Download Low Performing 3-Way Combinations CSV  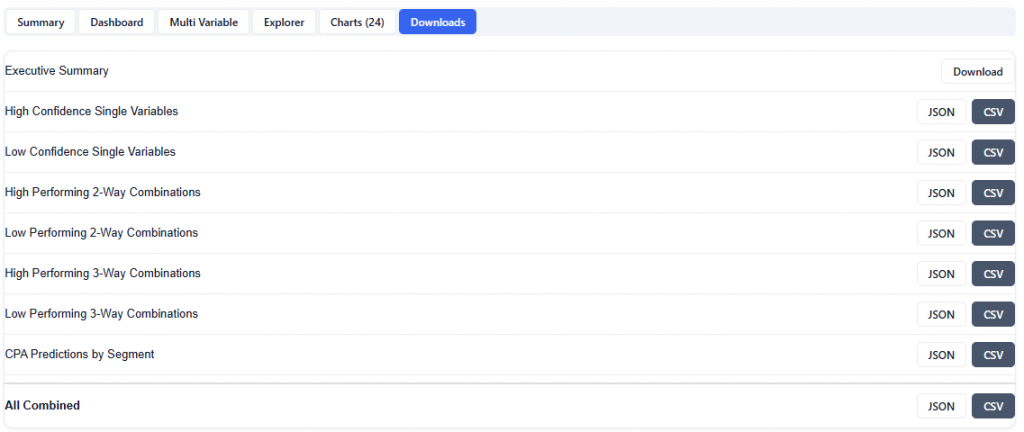pos(993,315)
